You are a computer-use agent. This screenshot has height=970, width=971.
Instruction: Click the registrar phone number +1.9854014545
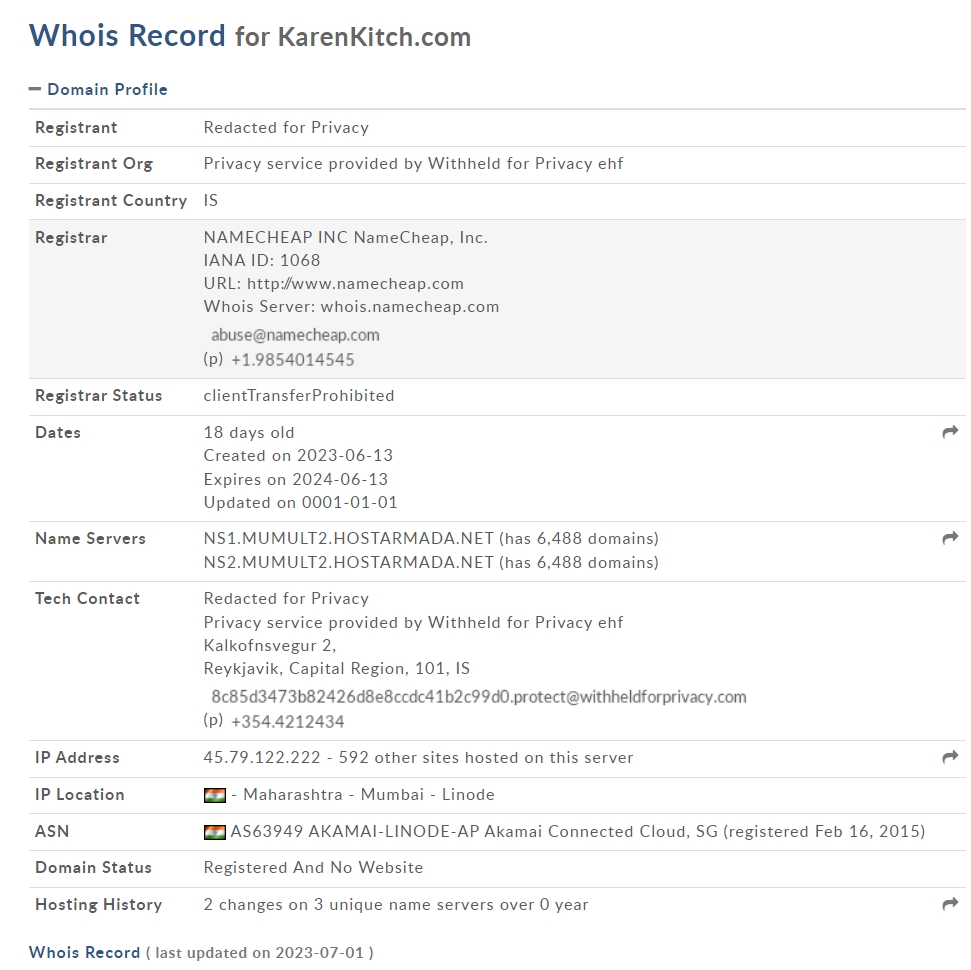(292, 359)
